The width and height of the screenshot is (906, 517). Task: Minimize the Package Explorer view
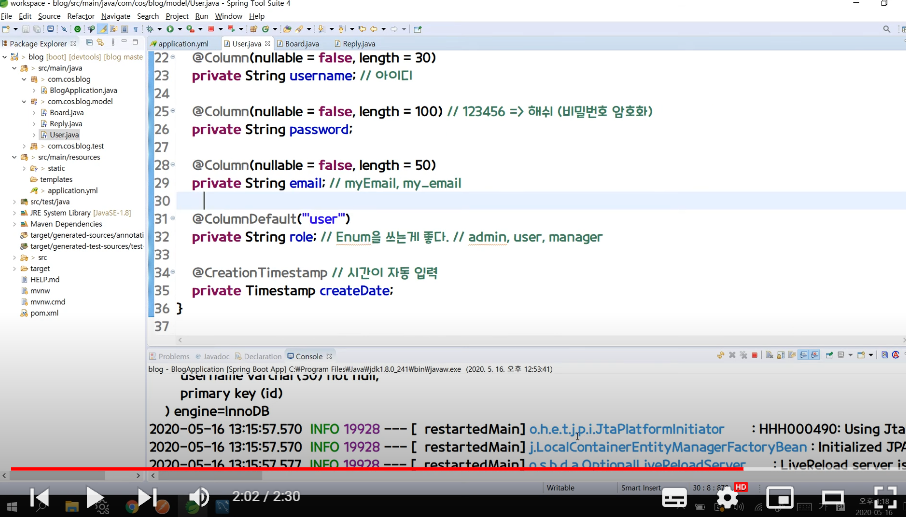(124, 42)
